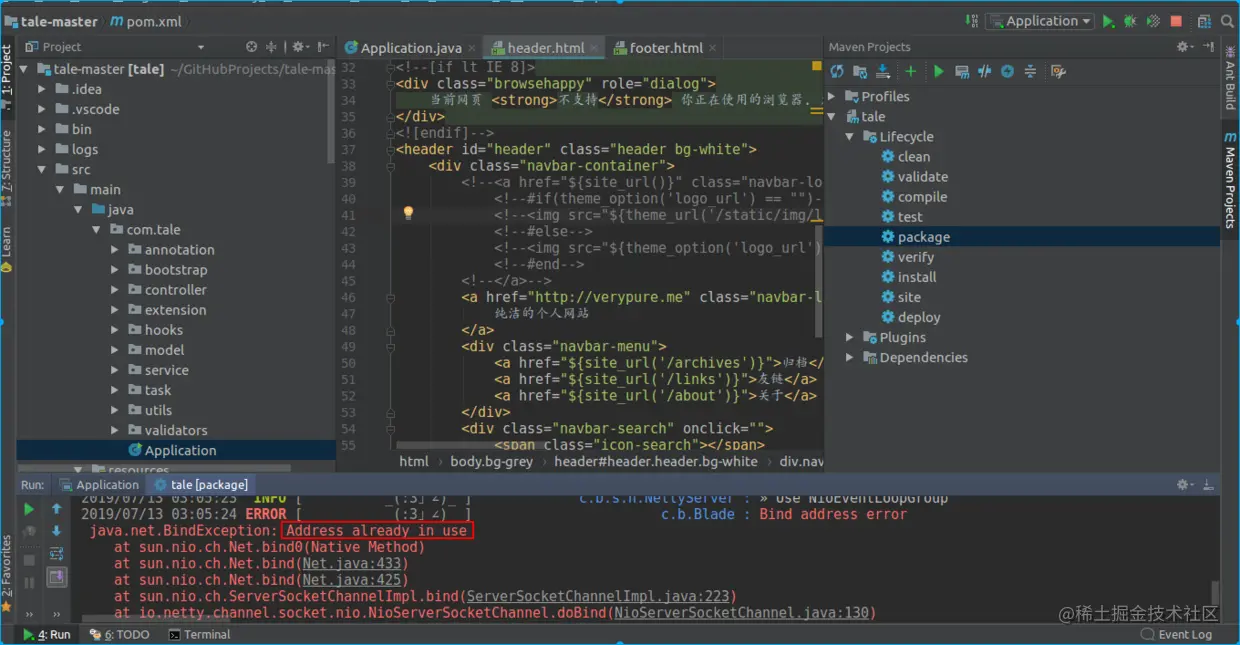Jump down the stack trace

coord(57,531)
